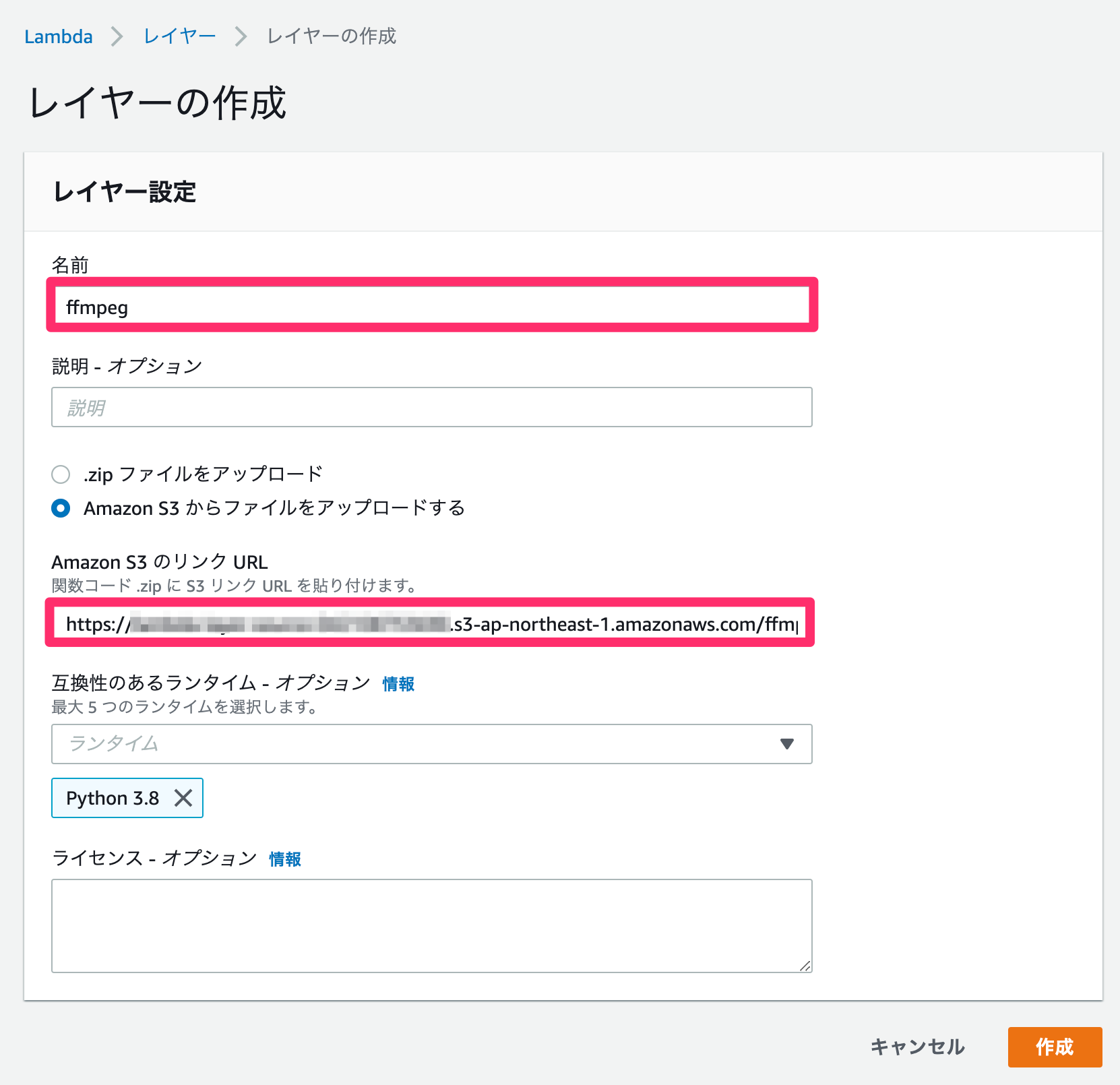The width and height of the screenshot is (1120, 1085).
Task: Remove the Python 3.8 runtime tag
Action: [x=183, y=798]
